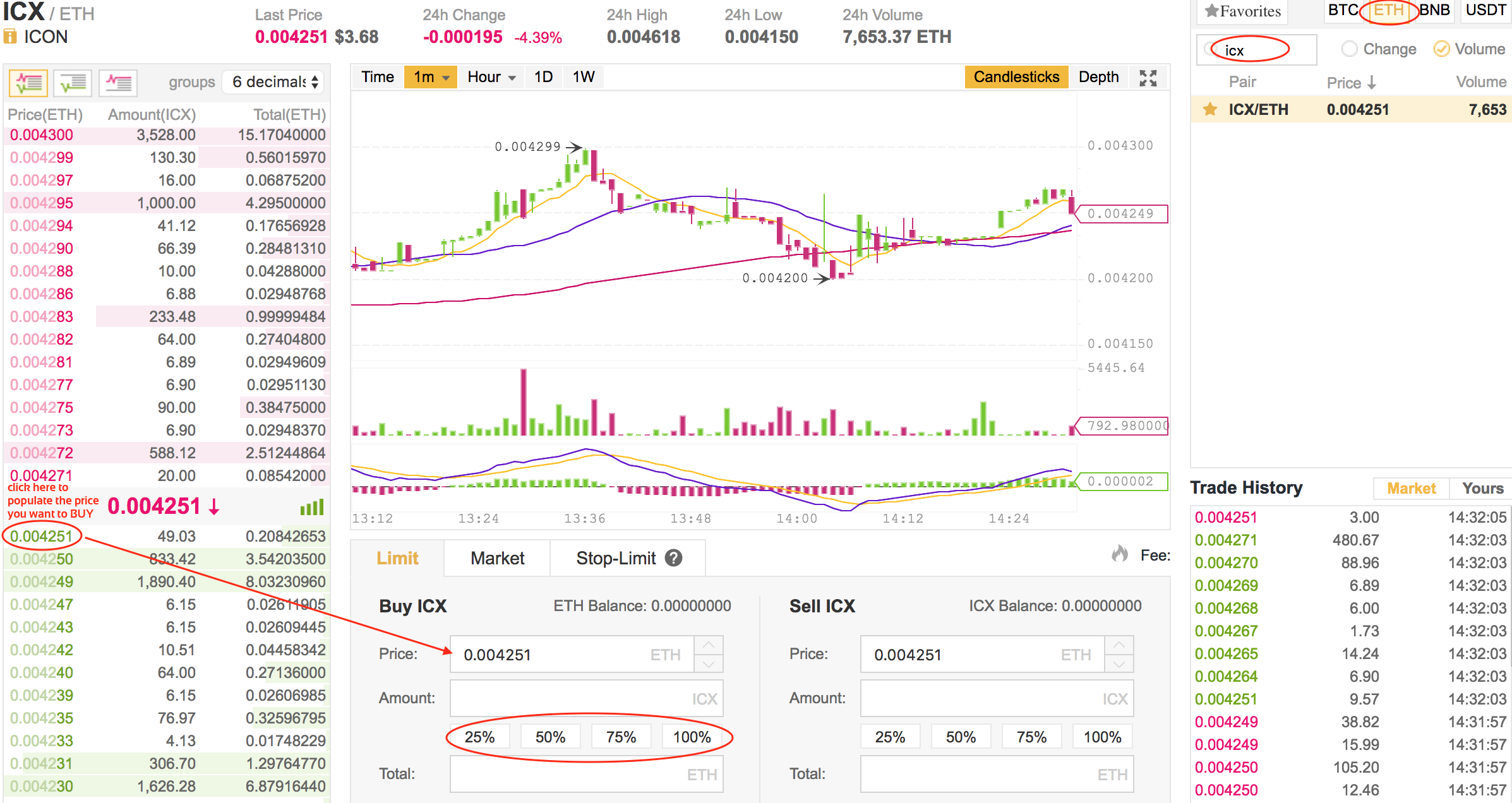Switch to the Market order tab
This screenshot has width=1512, height=803.
497,558
